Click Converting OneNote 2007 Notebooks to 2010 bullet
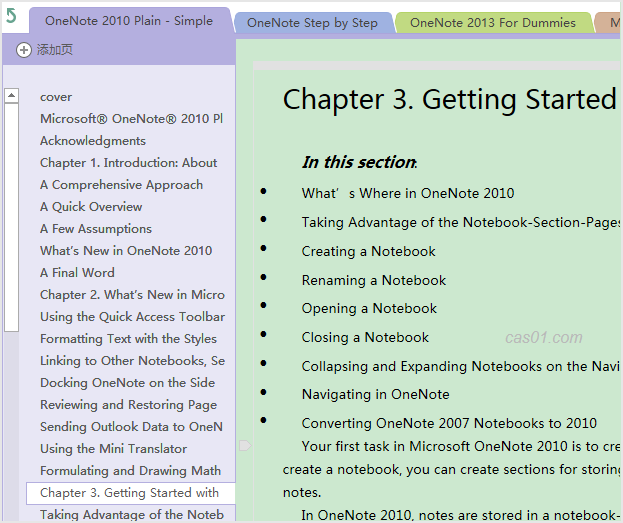Screen dimensions: 623x523 click(449, 423)
